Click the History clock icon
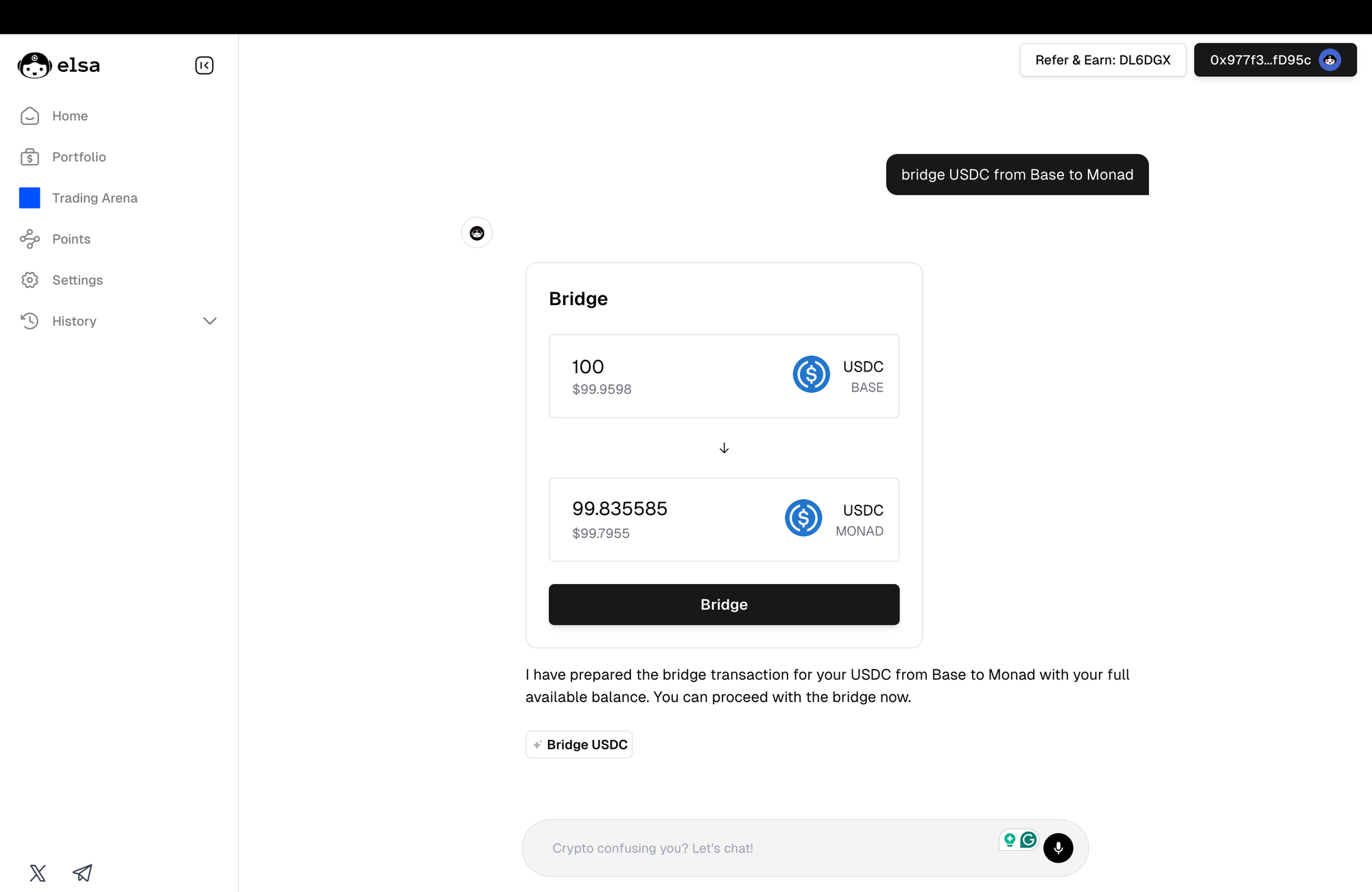Image resolution: width=1372 pixels, height=892 pixels. tap(30, 321)
